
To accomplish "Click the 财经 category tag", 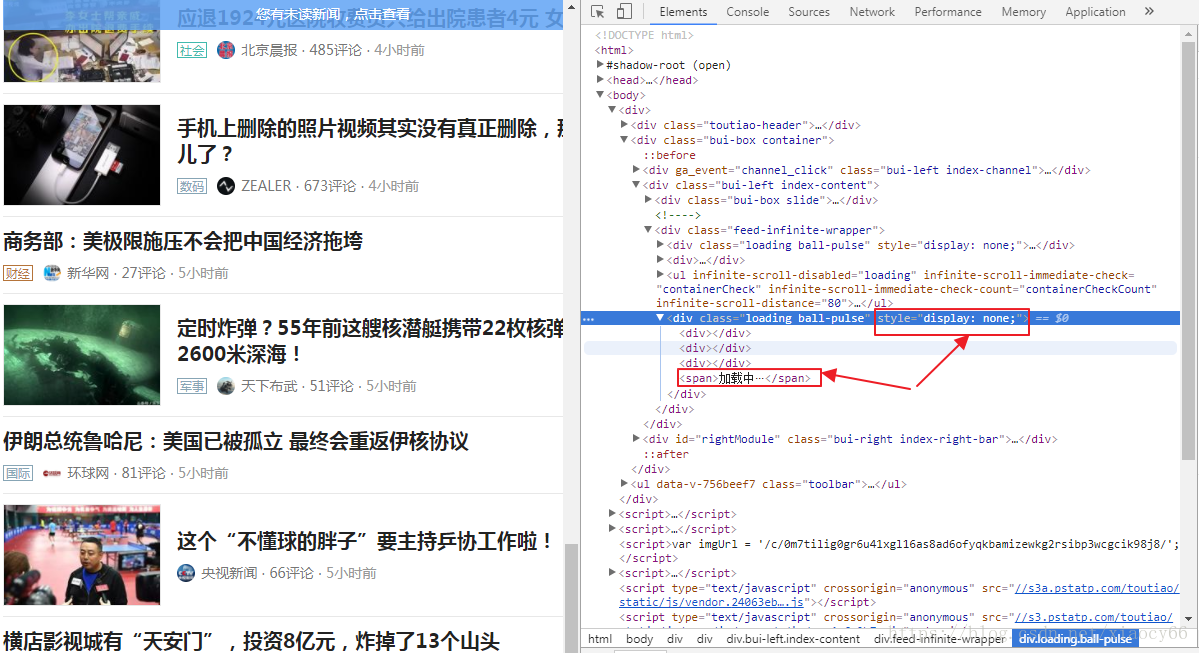I will click(x=18, y=273).
